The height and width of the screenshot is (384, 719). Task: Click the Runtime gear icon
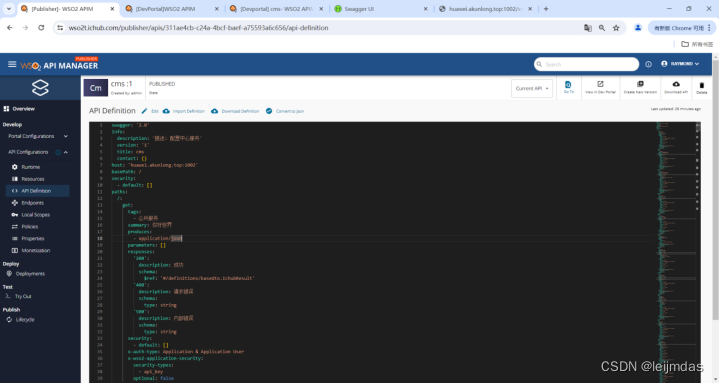[15, 167]
